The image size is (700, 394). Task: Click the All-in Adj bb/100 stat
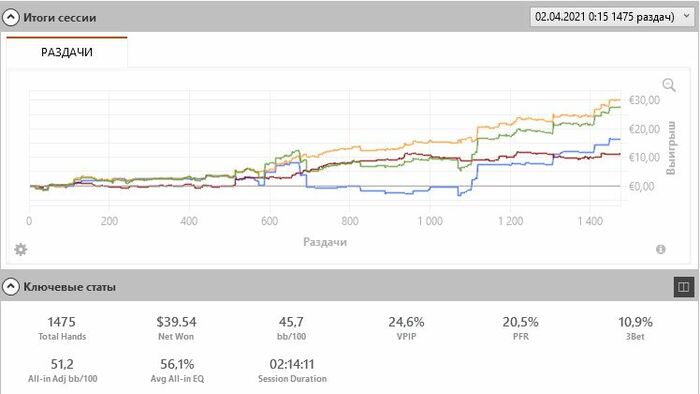(x=62, y=370)
